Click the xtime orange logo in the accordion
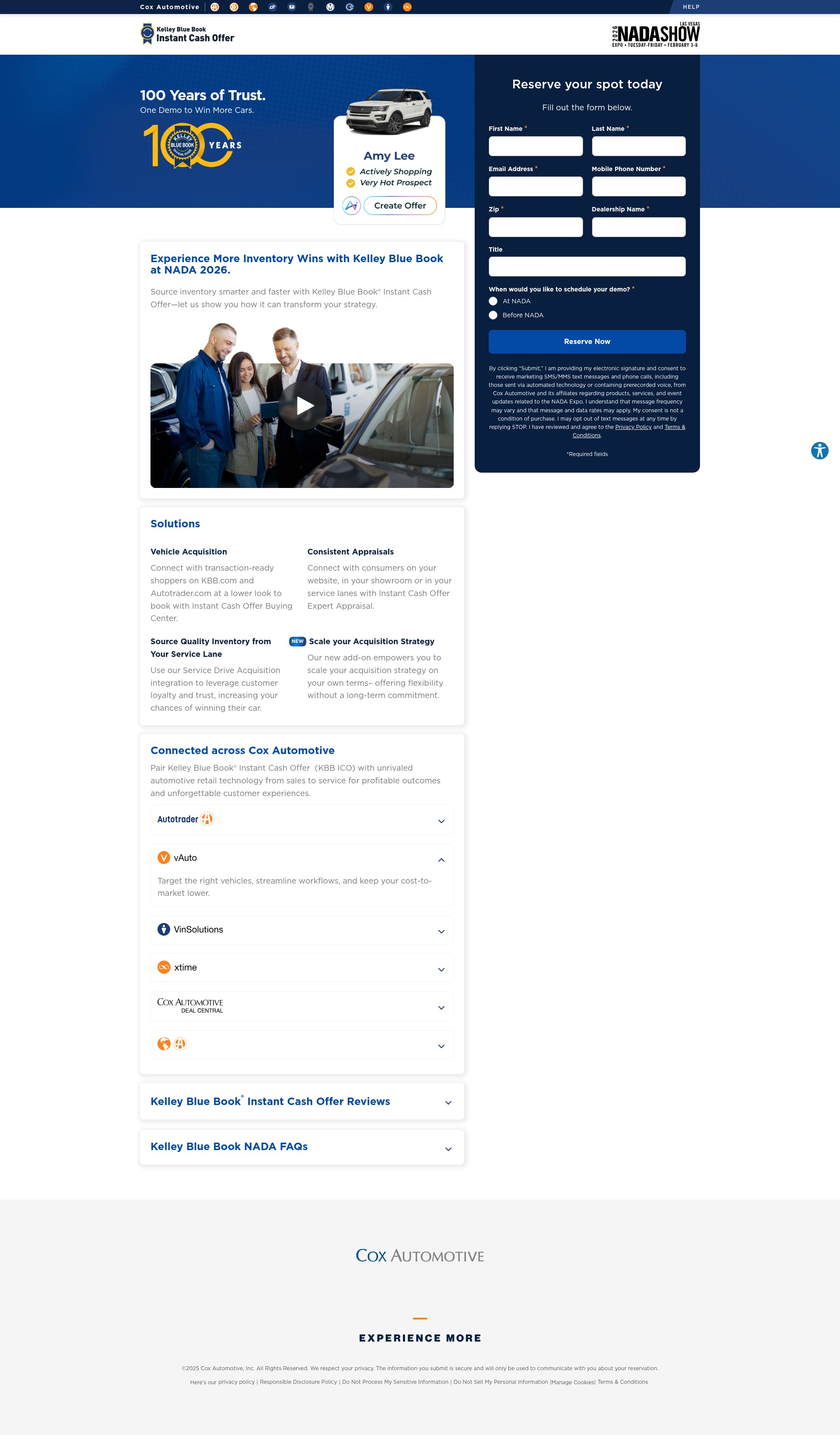Image resolution: width=840 pixels, height=1435 pixels. (164, 967)
